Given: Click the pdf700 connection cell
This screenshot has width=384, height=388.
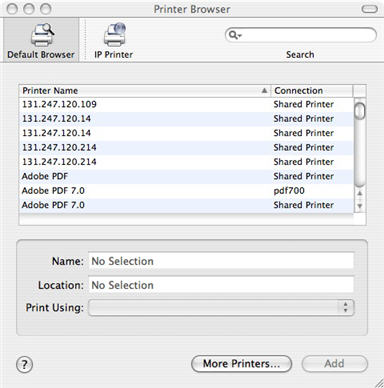Looking at the screenshot, I should click(x=289, y=191).
